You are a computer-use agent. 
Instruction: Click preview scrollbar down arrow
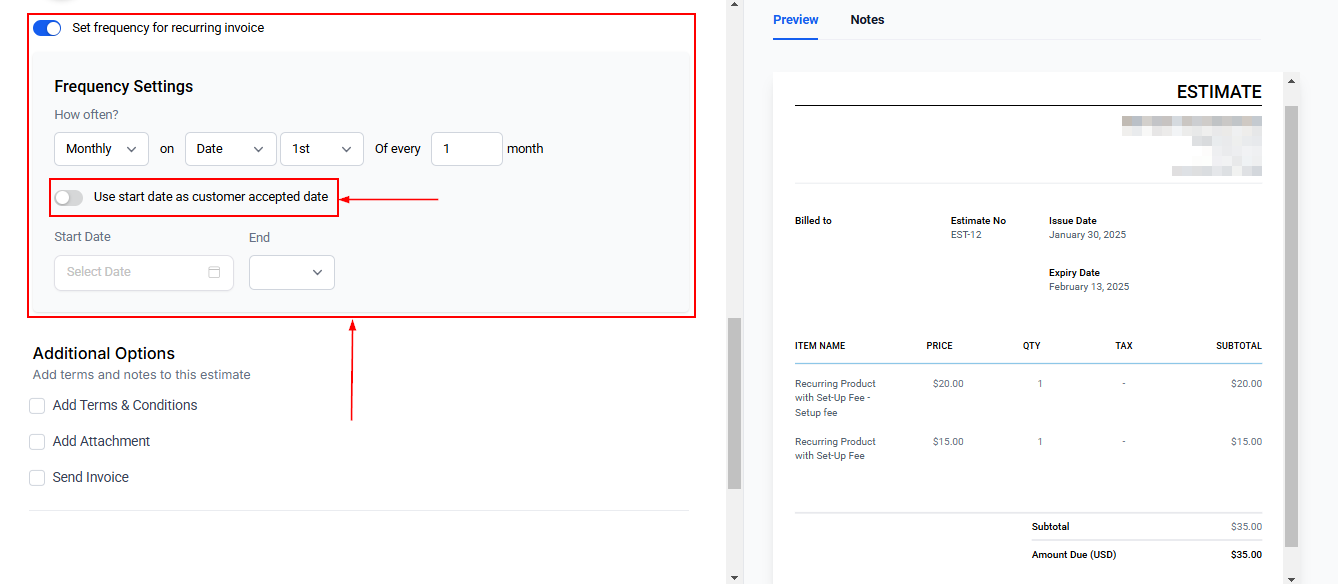(1291, 578)
